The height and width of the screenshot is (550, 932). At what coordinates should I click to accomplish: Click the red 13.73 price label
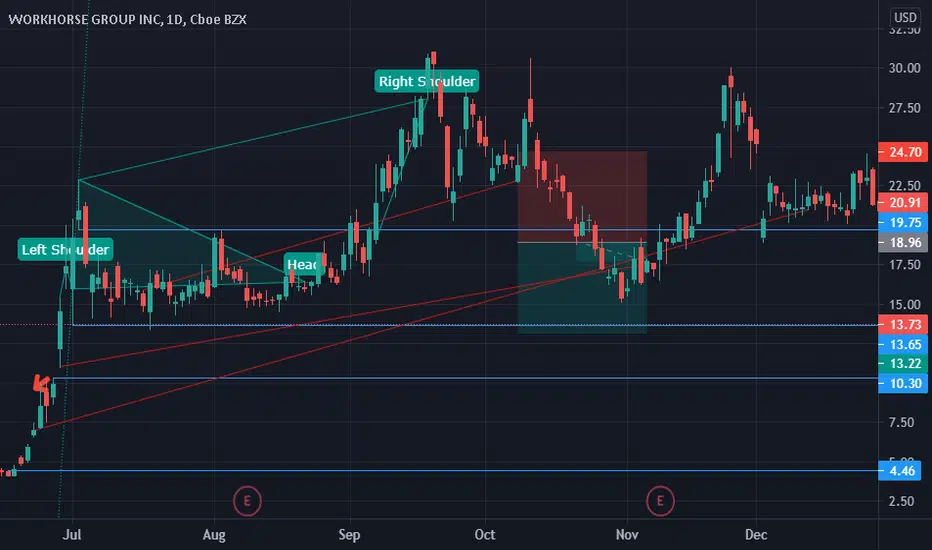point(902,325)
